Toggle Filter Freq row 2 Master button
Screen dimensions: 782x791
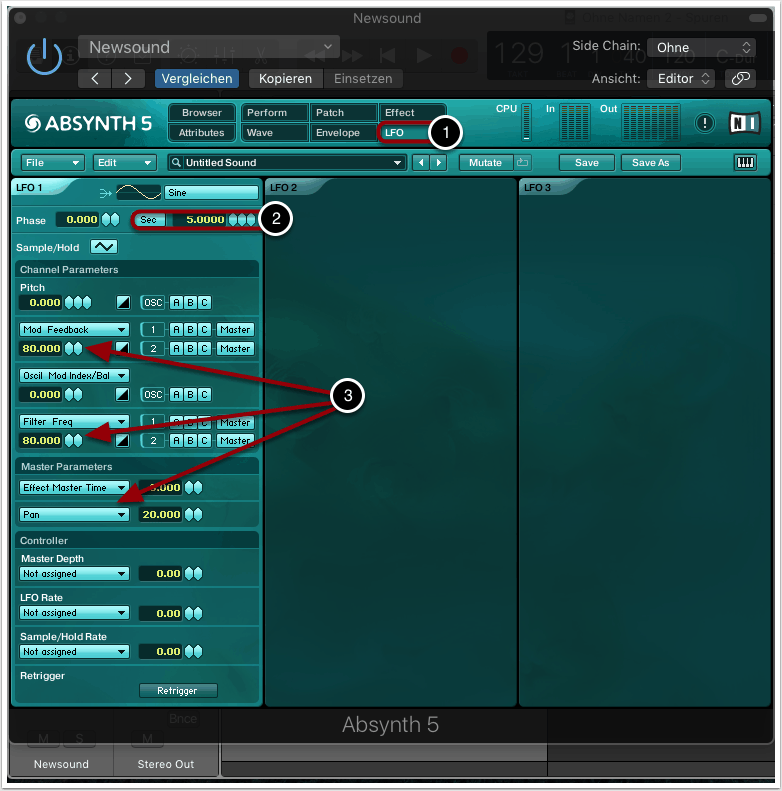(235, 440)
